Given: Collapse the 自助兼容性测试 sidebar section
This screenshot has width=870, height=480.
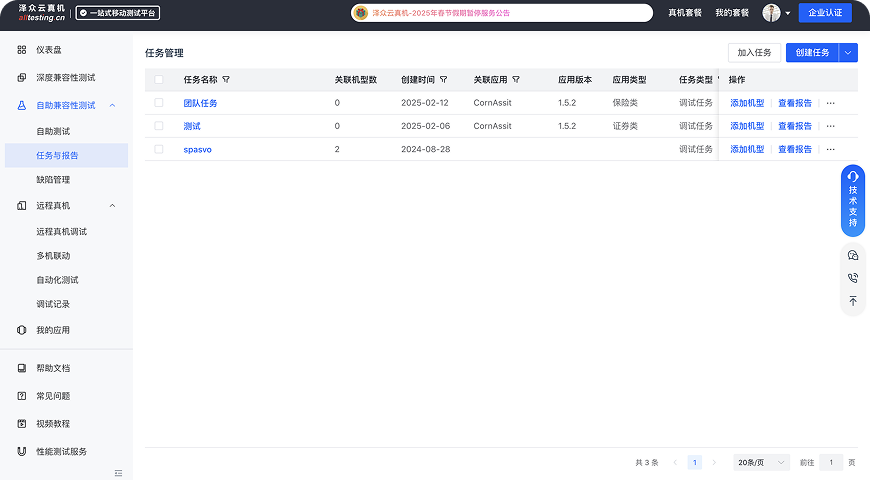Looking at the screenshot, I should 112,105.
